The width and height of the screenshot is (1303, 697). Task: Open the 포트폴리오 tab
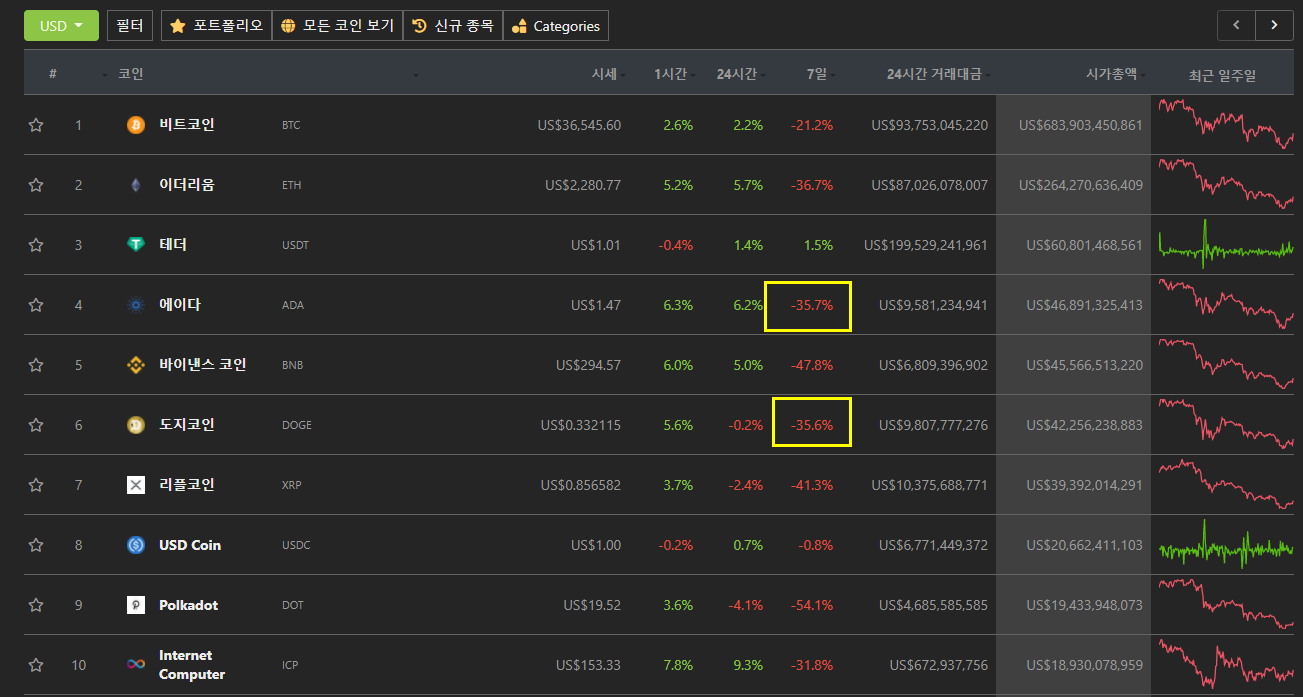coord(216,25)
